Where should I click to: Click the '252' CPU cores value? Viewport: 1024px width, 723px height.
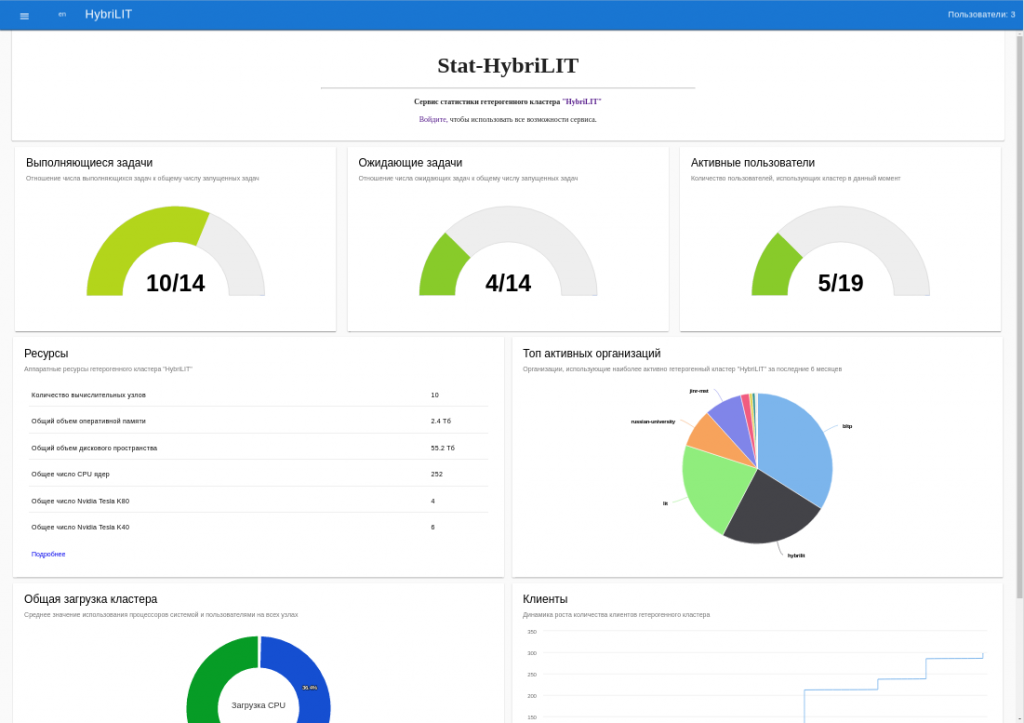437,474
